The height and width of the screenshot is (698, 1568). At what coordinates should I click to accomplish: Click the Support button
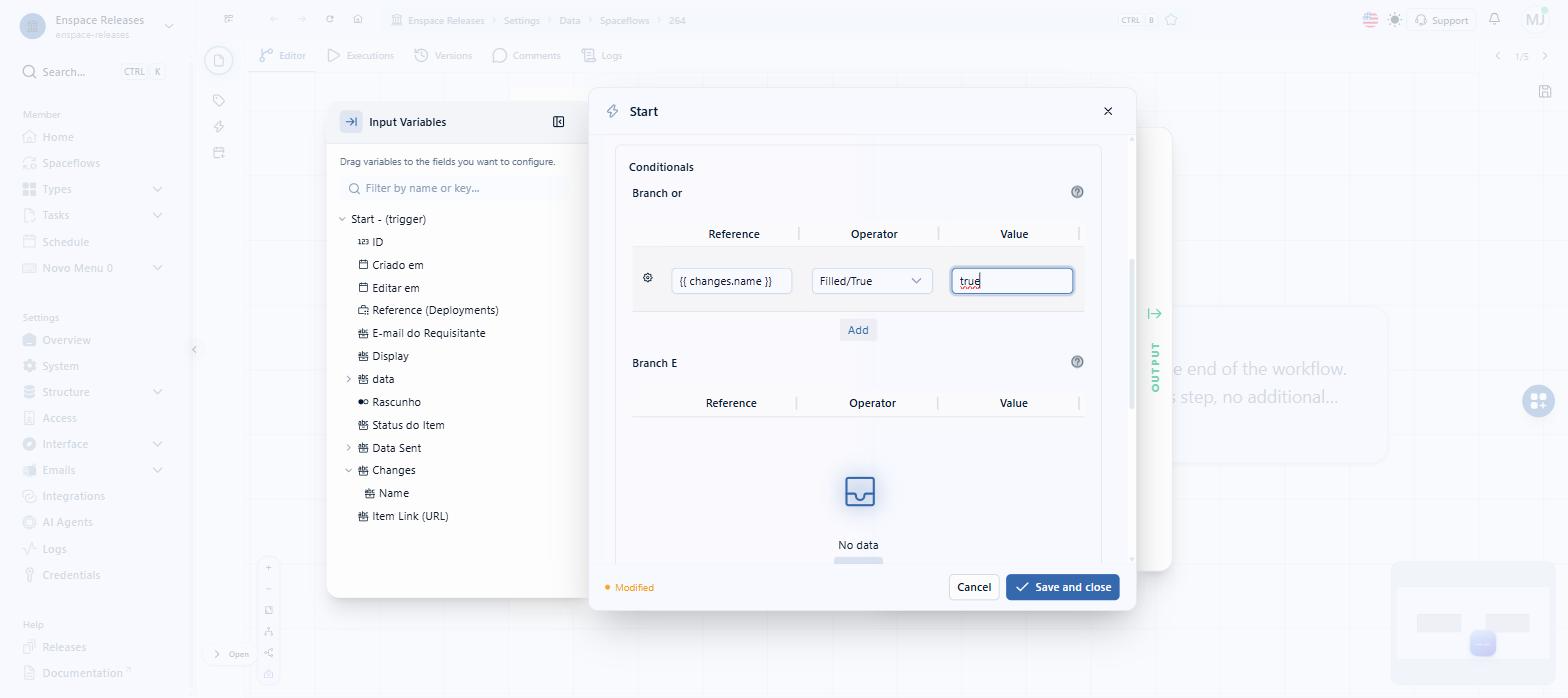point(1440,20)
